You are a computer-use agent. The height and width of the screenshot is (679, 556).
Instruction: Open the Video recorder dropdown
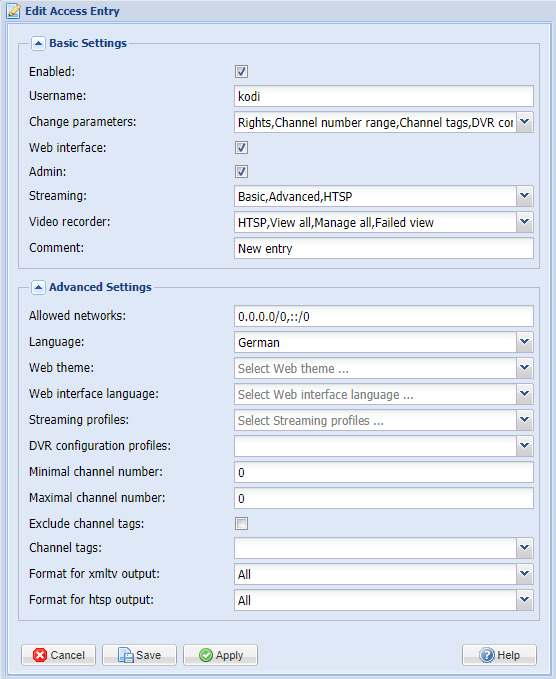tap(524, 222)
